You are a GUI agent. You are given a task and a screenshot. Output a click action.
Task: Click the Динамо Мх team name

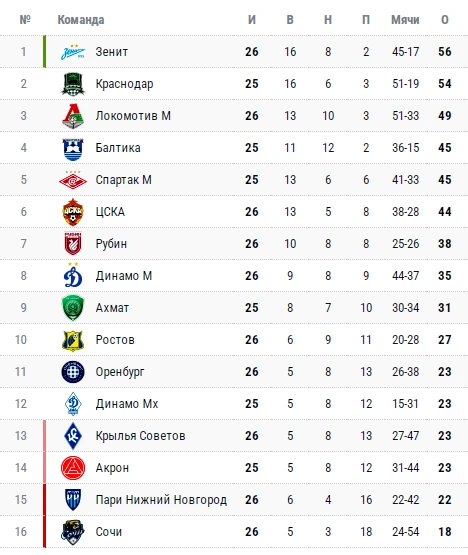tap(127, 404)
